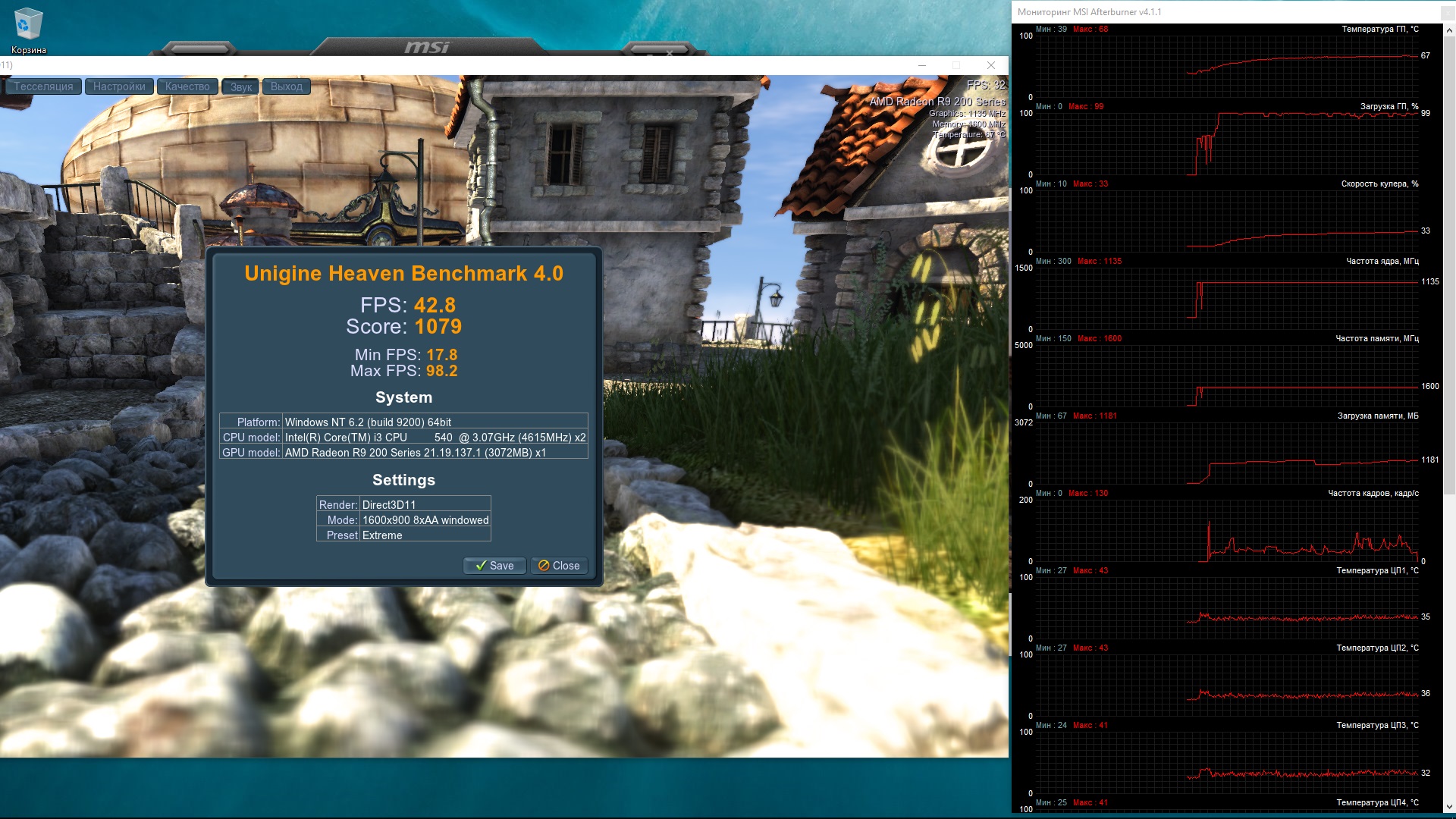Minimize the Heaven benchmark window
The width and height of the screenshot is (1456, 819).
(x=922, y=65)
